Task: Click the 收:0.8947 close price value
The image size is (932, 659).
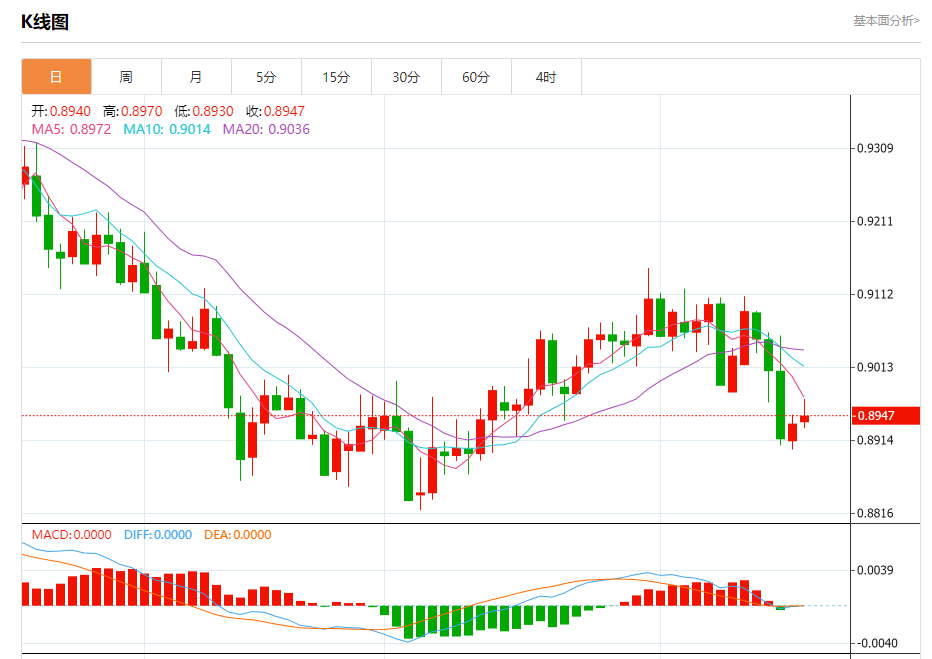Action: click(275, 111)
